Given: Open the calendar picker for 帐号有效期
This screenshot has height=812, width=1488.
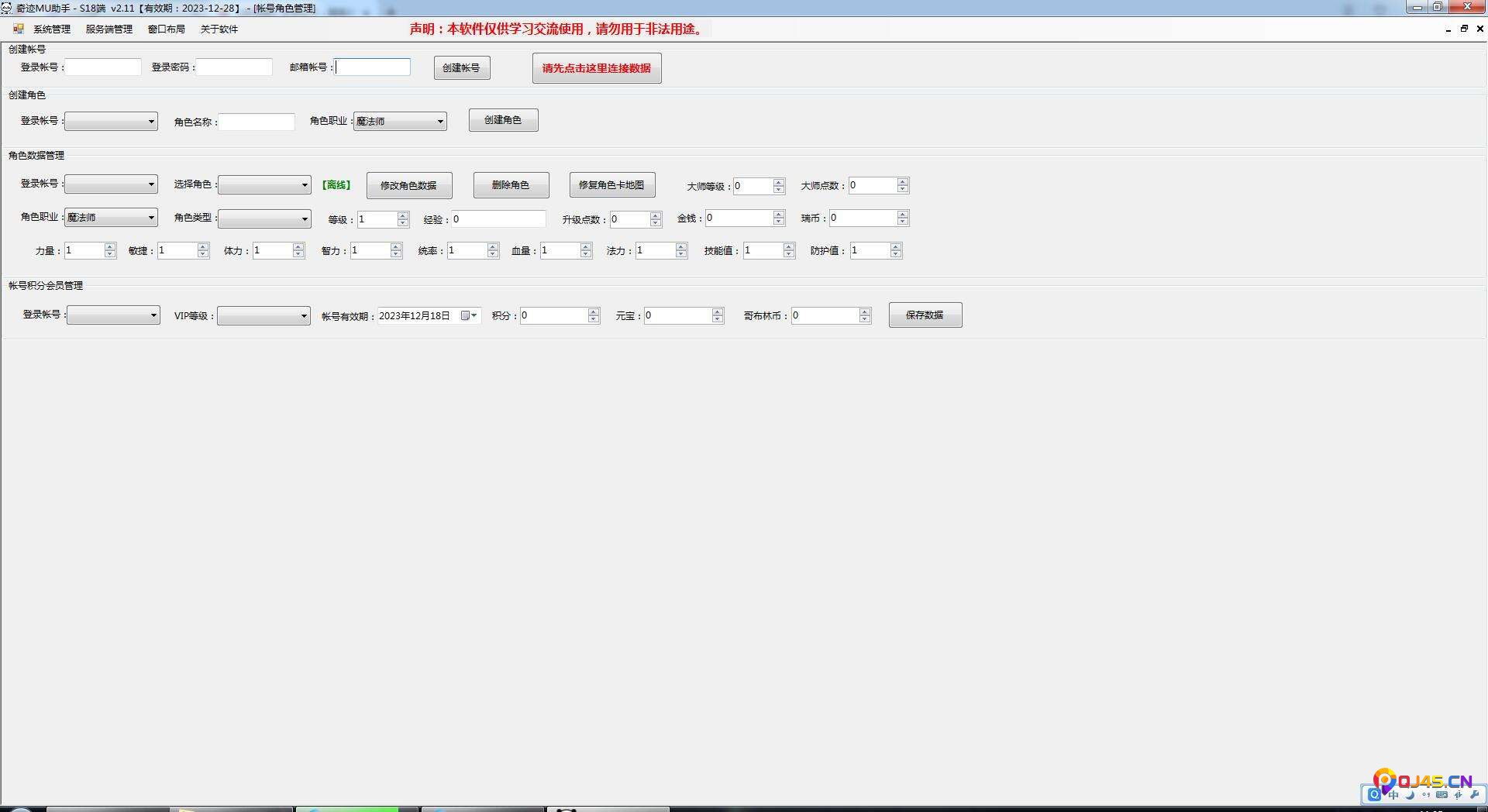Looking at the screenshot, I should [x=468, y=315].
